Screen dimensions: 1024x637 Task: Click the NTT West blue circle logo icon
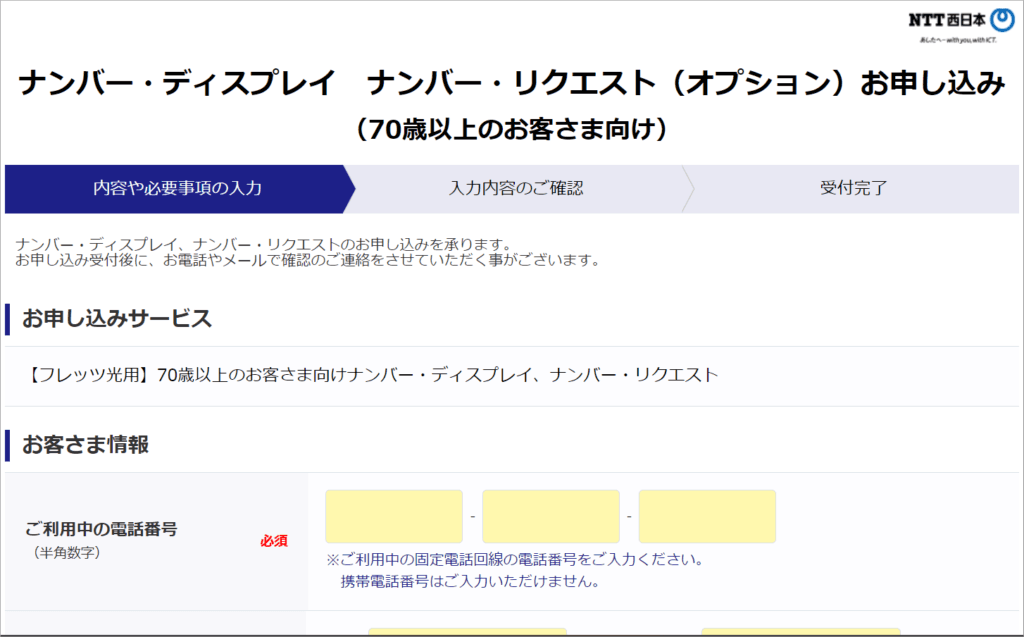(1000, 22)
